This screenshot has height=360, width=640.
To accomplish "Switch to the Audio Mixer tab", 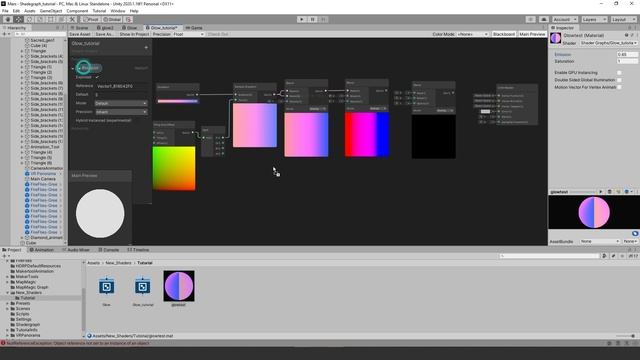I will pyautogui.click(x=76, y=250).
